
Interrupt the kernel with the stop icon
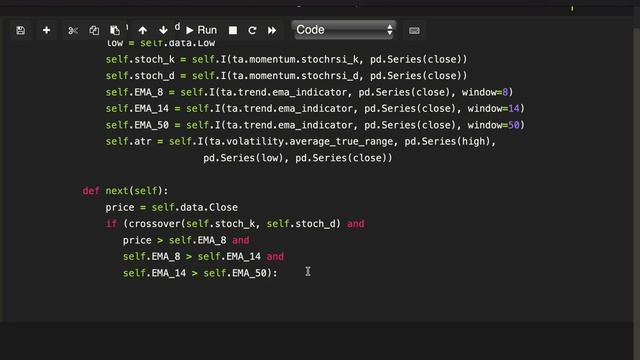(233, 30)
